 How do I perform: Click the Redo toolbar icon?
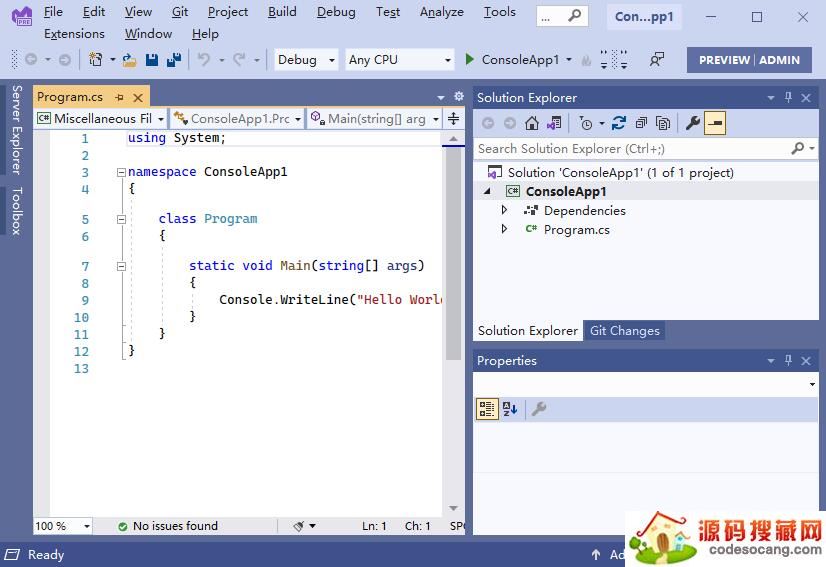click(239, 60)
